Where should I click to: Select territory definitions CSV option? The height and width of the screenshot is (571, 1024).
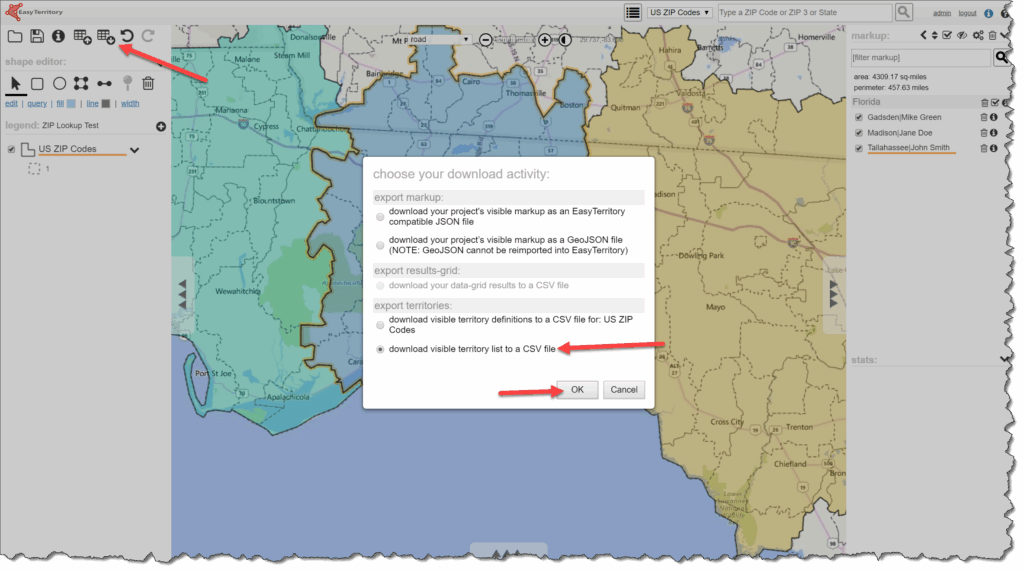(380, 325)
